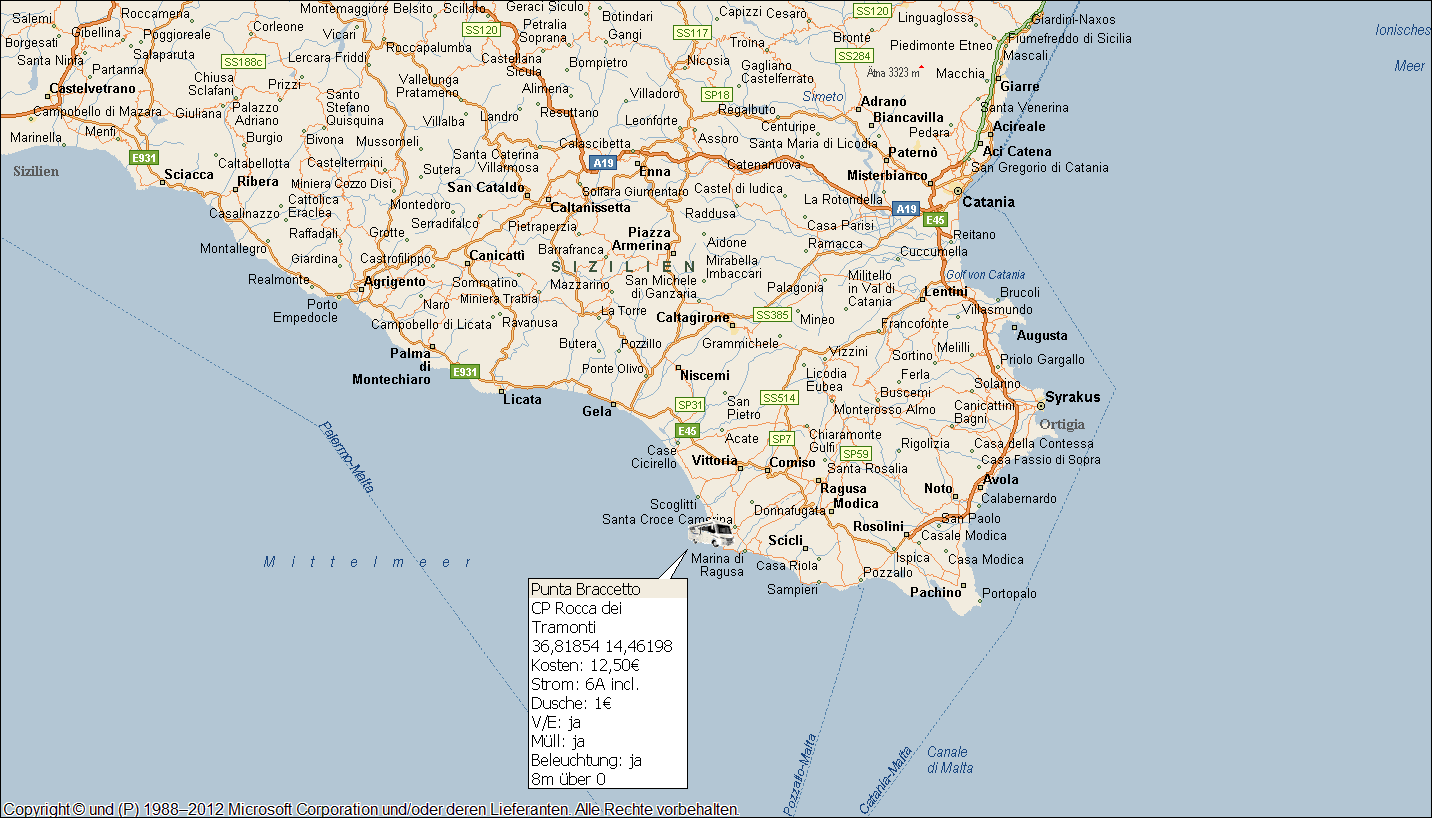Click the Noto town label

tap(939, 488)
